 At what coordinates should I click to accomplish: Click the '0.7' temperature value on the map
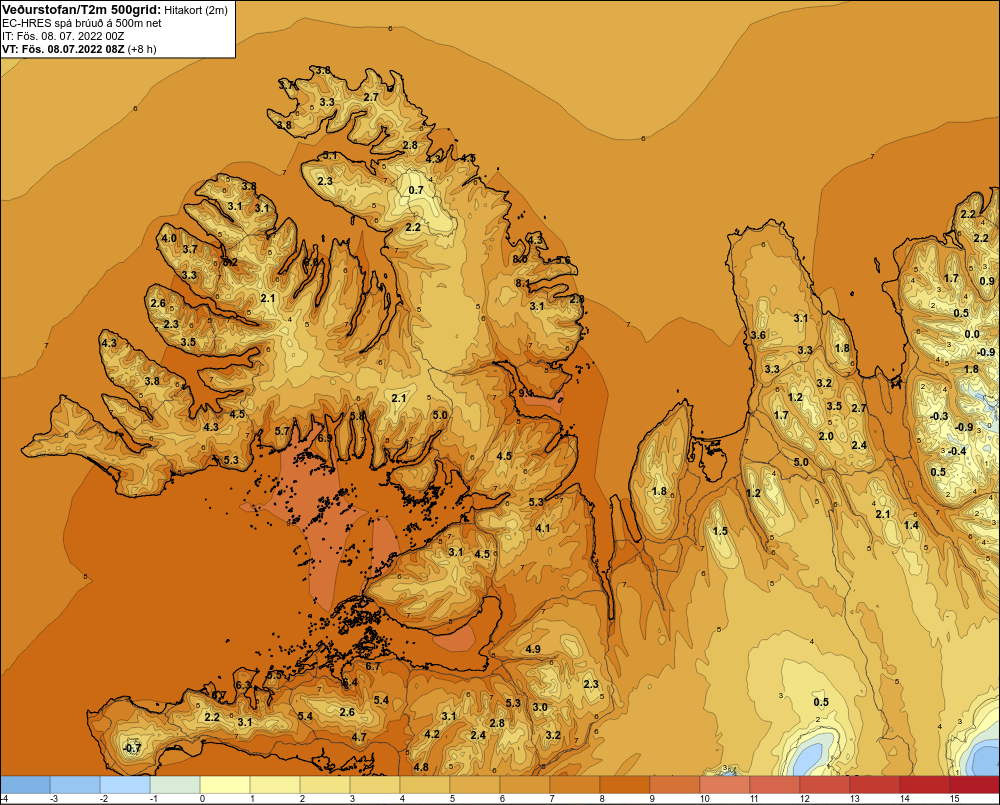pyautogui.click(x=416, y=190)
